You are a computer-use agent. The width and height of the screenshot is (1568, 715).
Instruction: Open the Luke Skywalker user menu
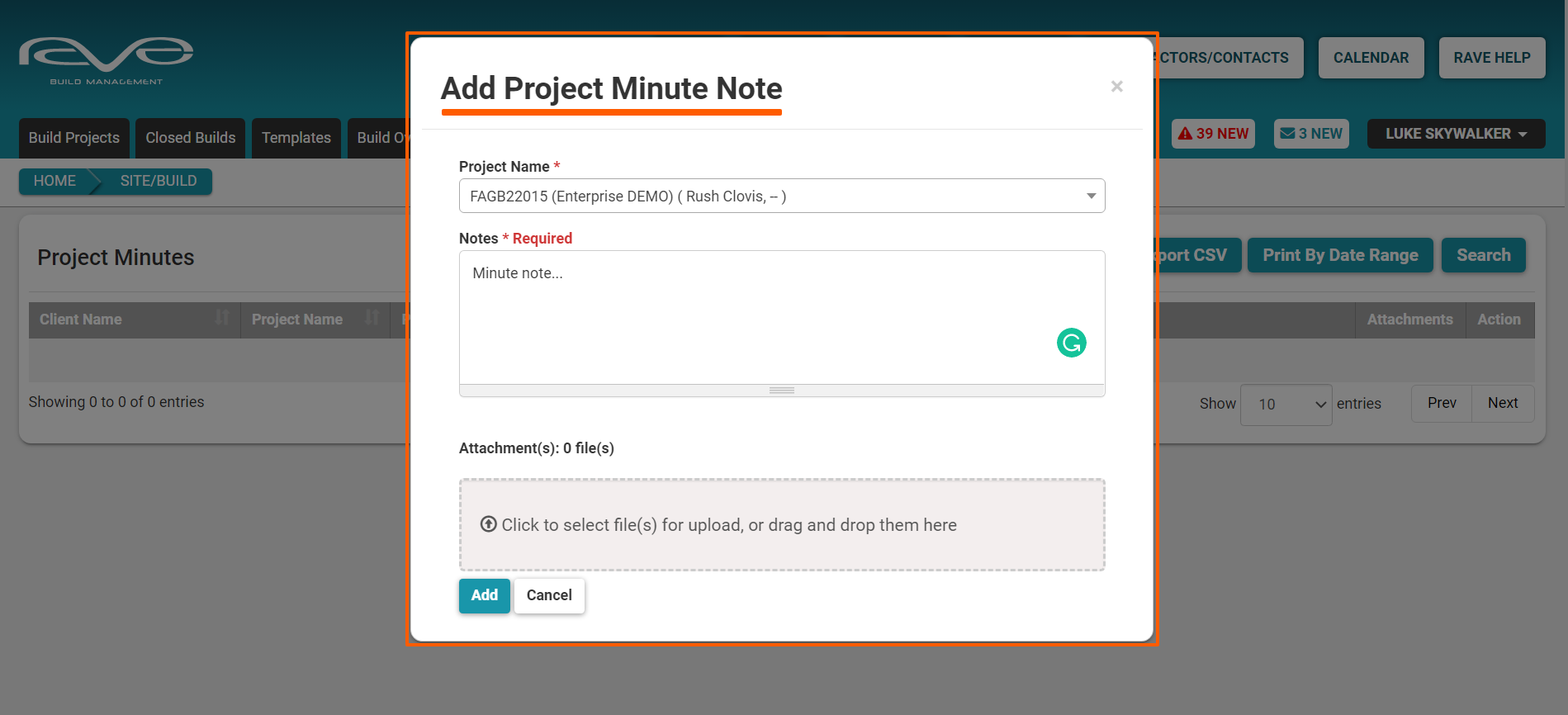pyautogui.click(x=1455, y=134)
